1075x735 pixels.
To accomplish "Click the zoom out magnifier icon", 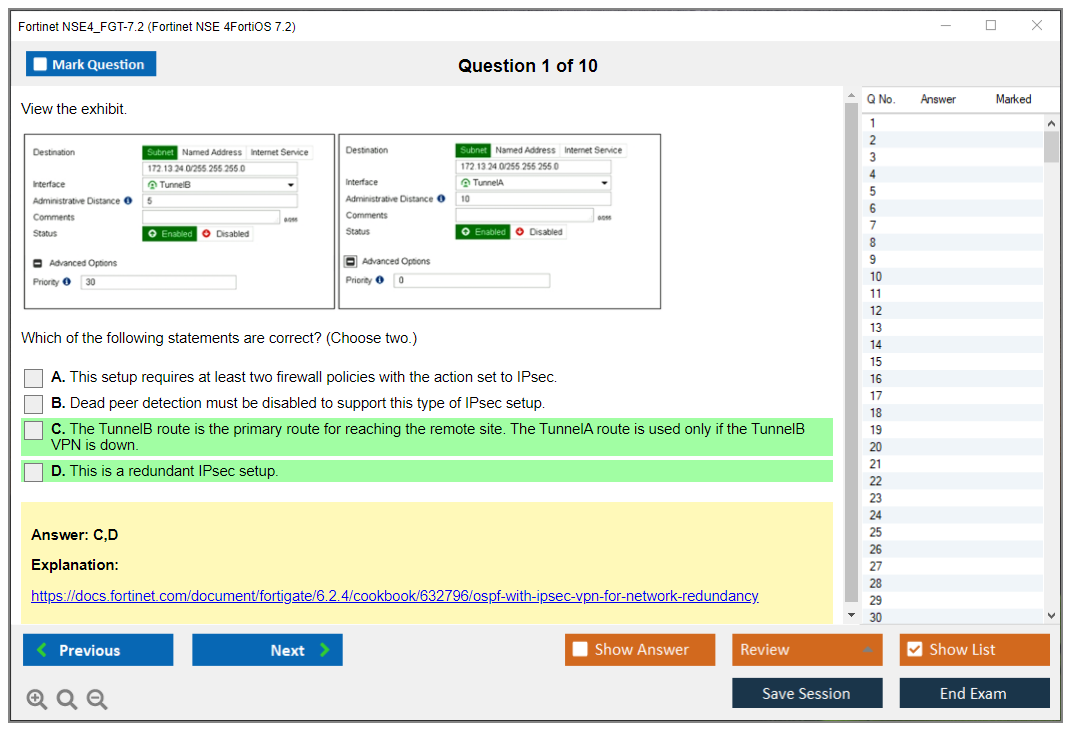I will (97, 700).
